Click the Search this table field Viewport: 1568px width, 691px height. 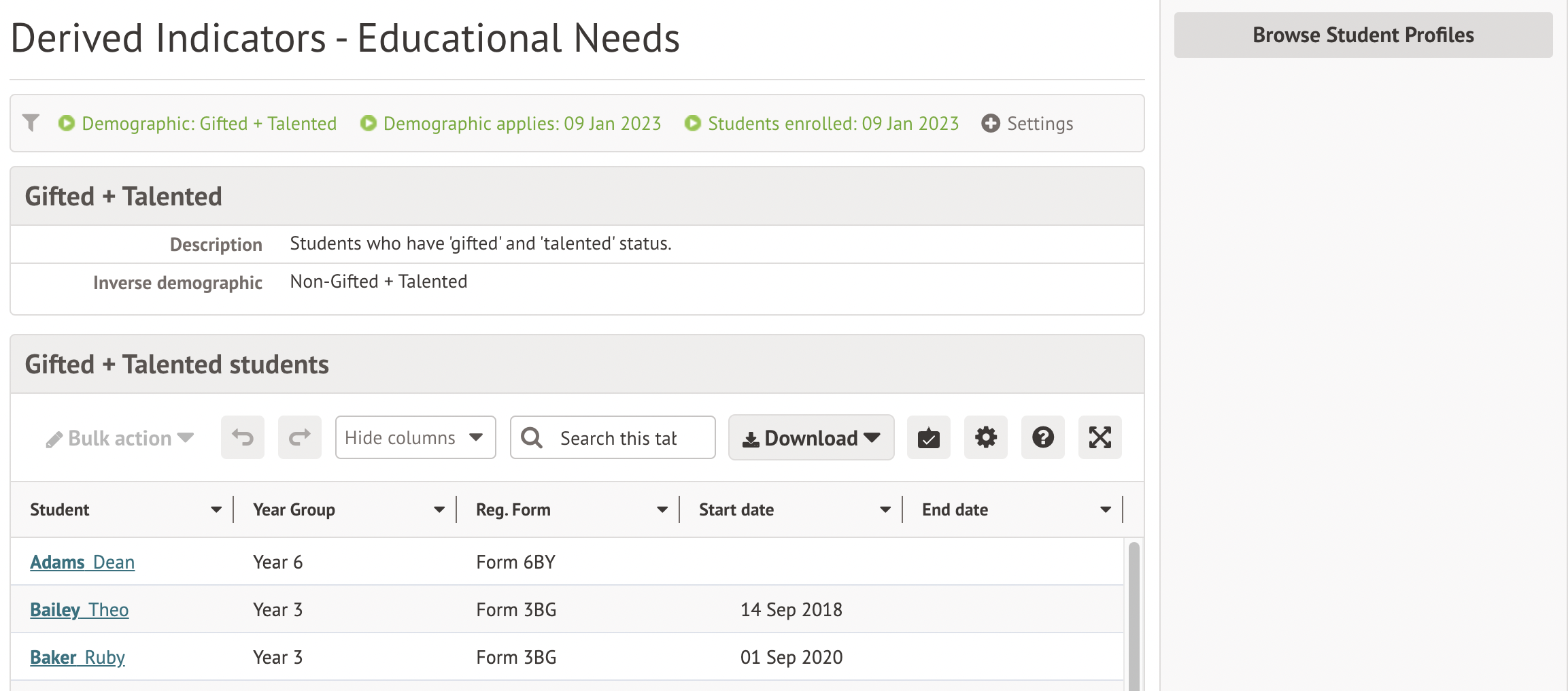pos(619,438)
